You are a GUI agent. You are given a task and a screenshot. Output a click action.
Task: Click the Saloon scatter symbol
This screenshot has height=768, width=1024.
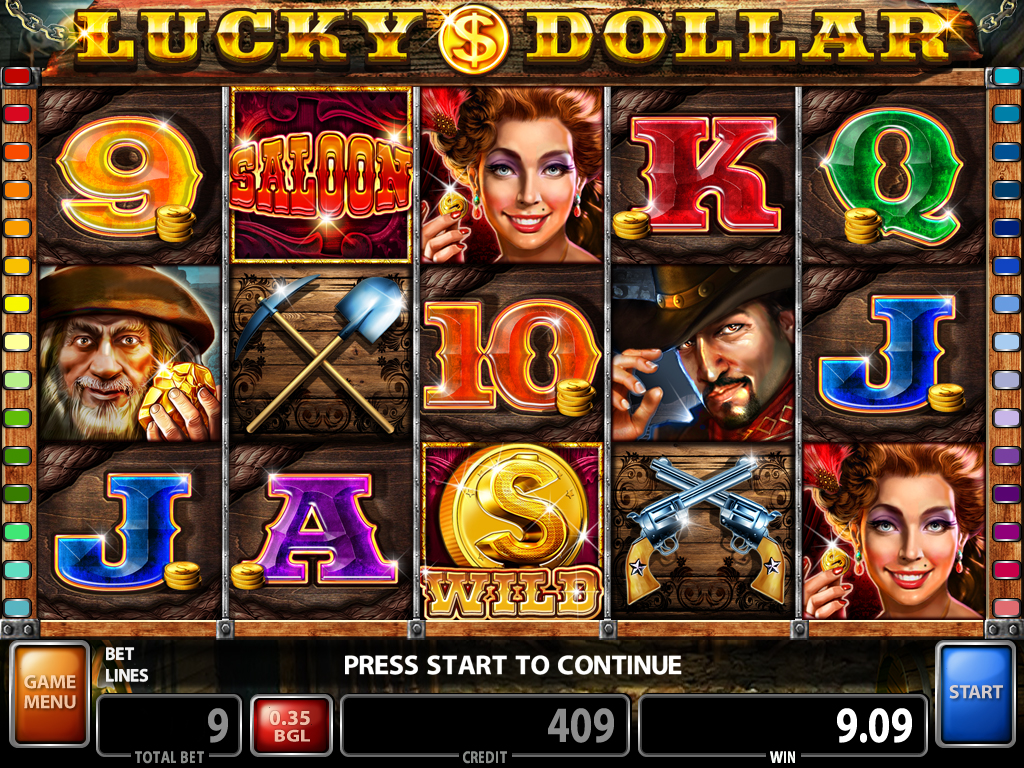pos(321,175)
